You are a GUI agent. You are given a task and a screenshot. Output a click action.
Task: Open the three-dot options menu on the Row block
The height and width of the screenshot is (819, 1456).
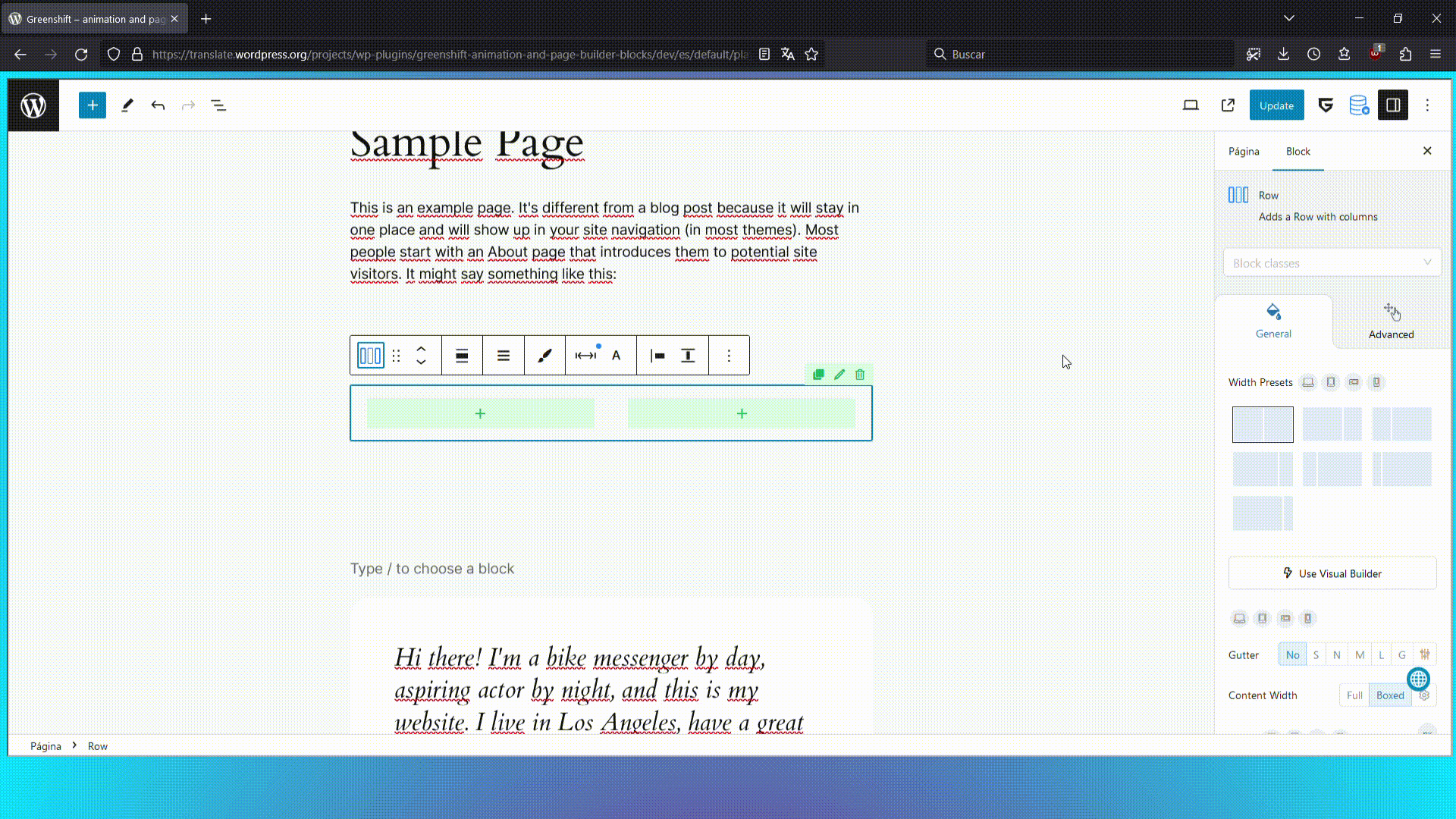pos(728,355)
